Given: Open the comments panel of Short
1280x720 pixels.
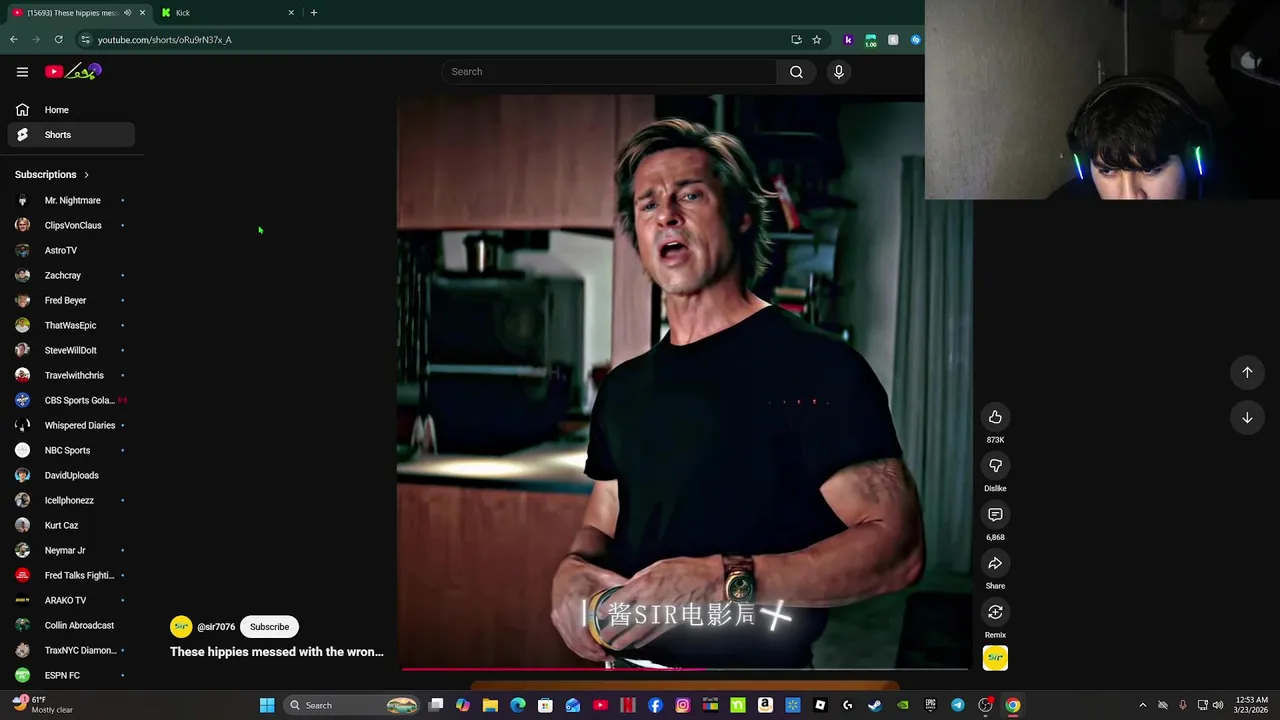Looking at the screenshot, I should point(995,515).
